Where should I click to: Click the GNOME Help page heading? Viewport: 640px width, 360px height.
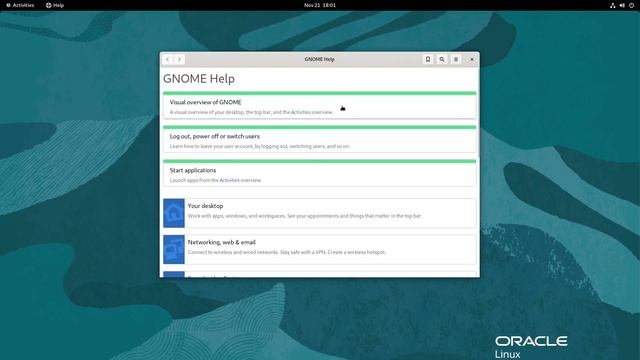[199, 79]
